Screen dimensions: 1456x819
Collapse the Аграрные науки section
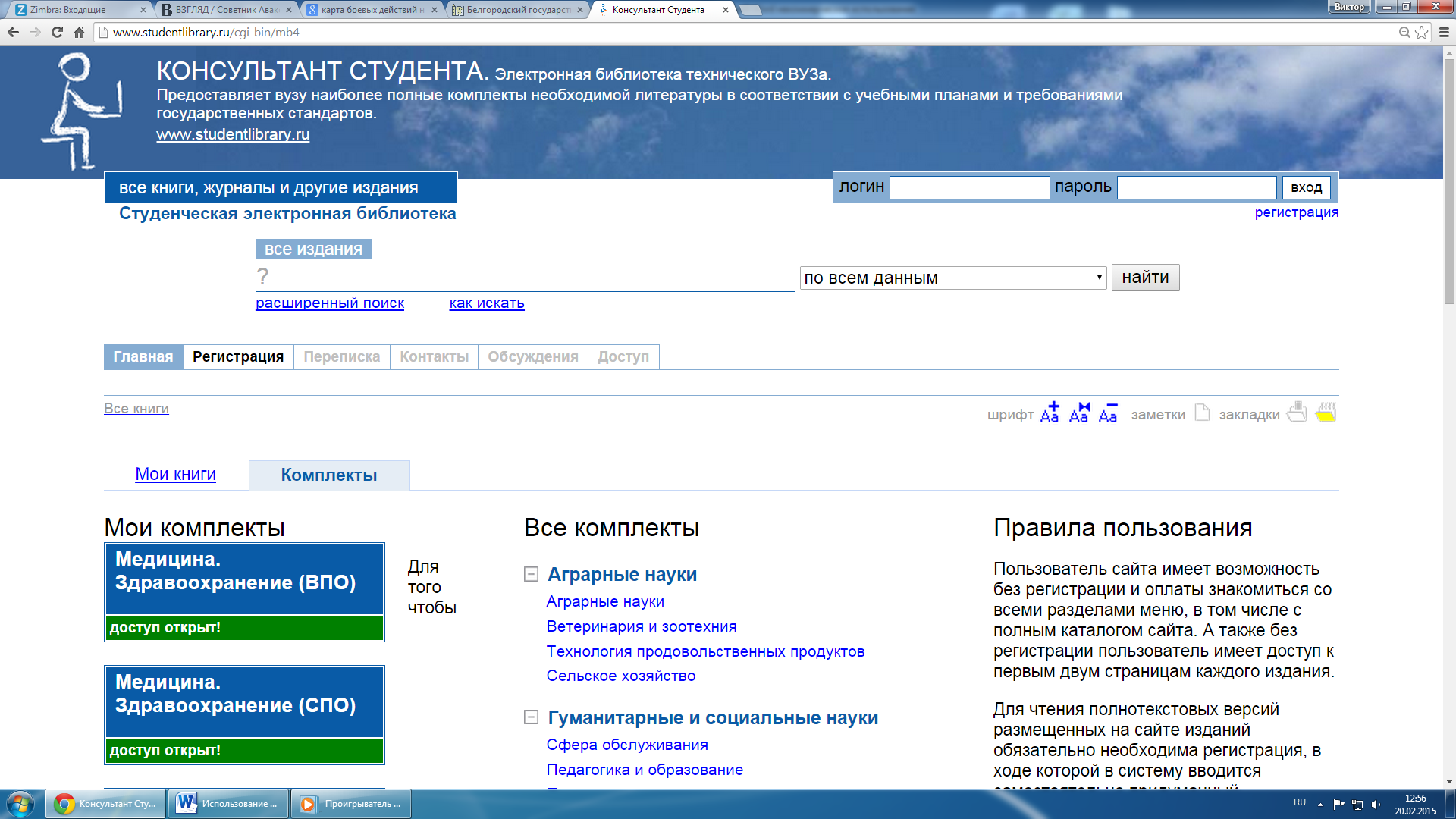coord(532,574)
